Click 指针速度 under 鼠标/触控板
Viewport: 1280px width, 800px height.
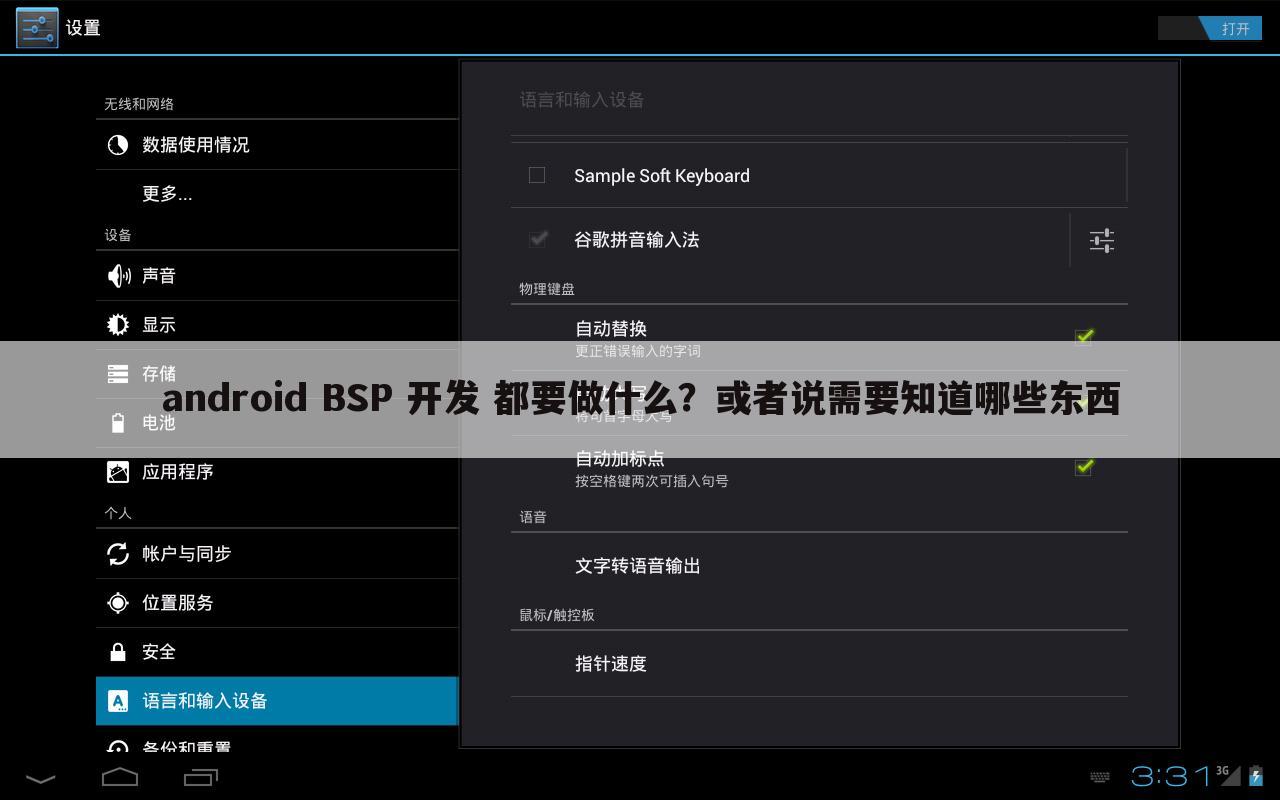click(610, 663)
